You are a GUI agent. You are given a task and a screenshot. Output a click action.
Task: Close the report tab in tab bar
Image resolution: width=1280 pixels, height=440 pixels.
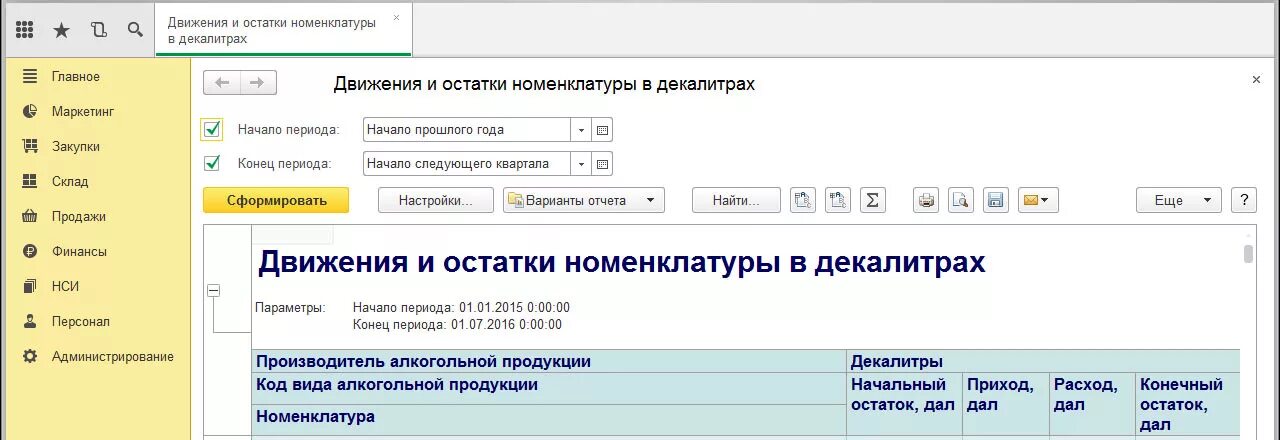pyautogui.click(x=396, y=17)
